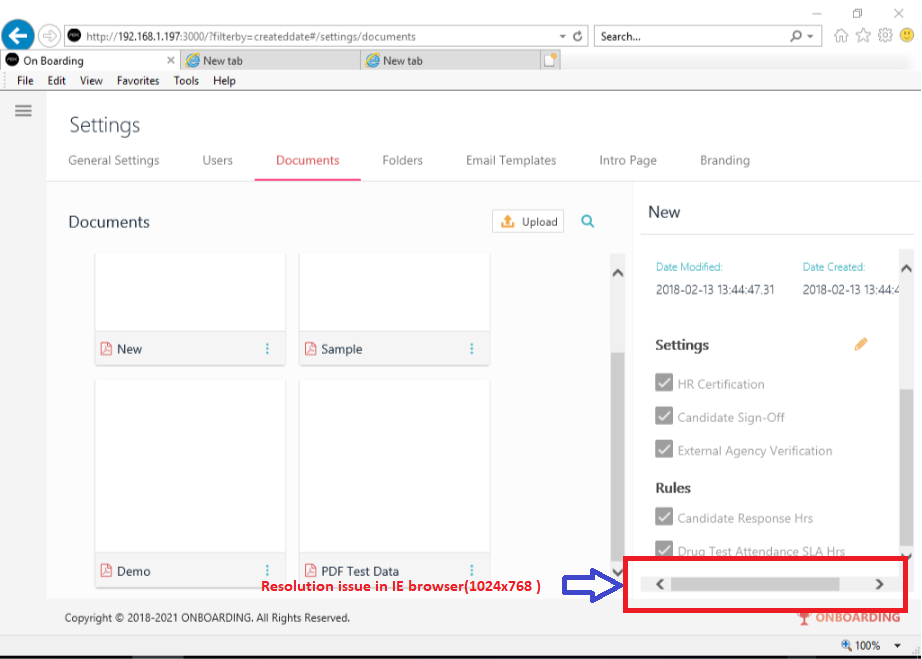Click horizontal scrollbar left arrow
The width and height of the screenshot is (922, 659).
[660, 584]
